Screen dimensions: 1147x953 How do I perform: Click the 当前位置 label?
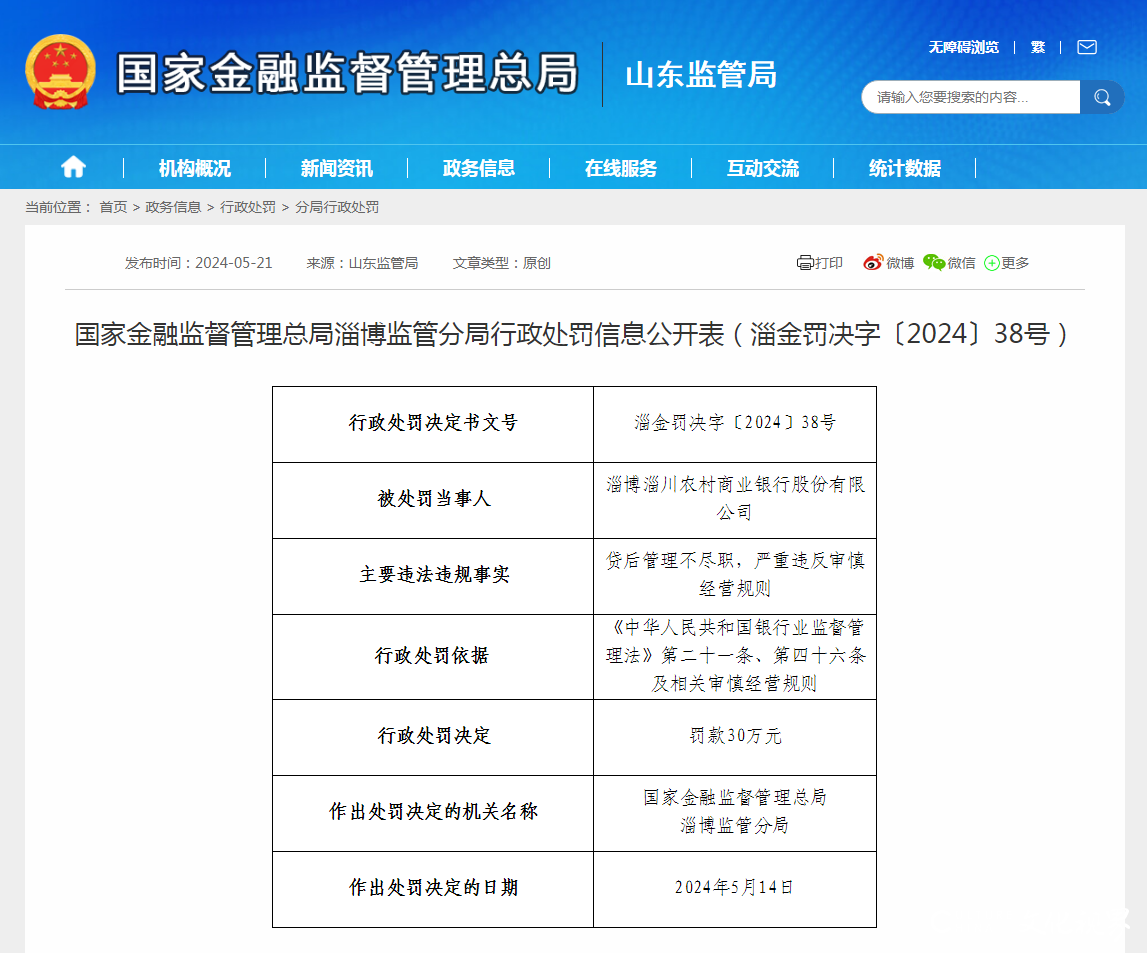coord(58,207)
